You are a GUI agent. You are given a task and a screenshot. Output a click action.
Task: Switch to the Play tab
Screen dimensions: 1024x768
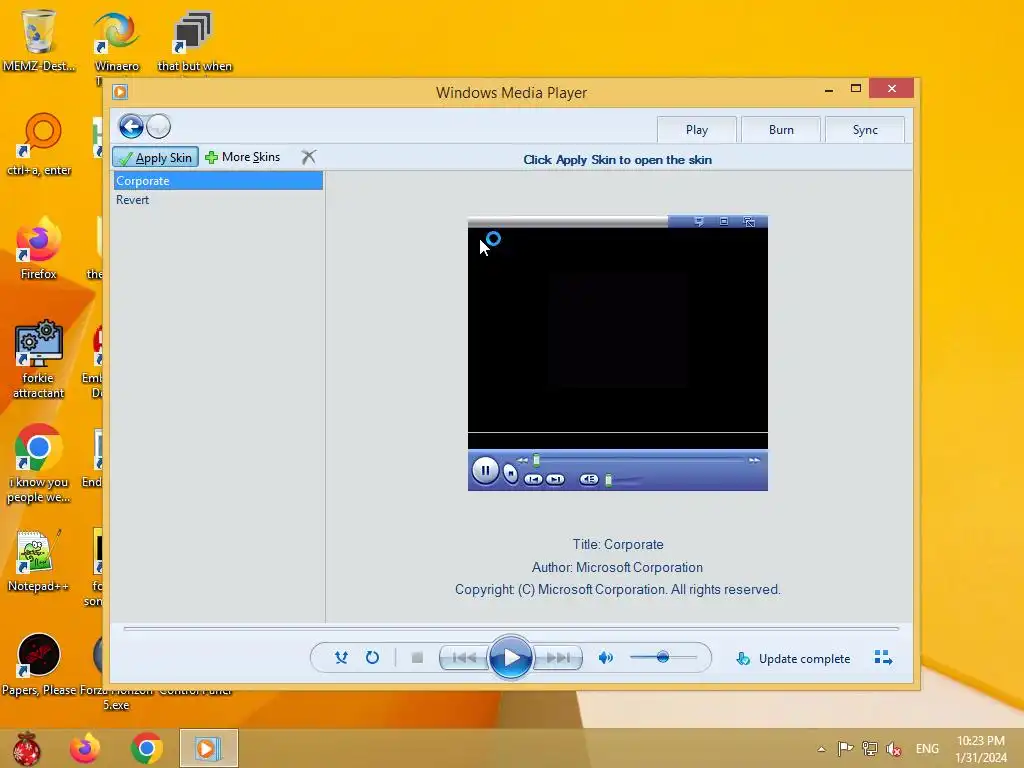point(697,130)
